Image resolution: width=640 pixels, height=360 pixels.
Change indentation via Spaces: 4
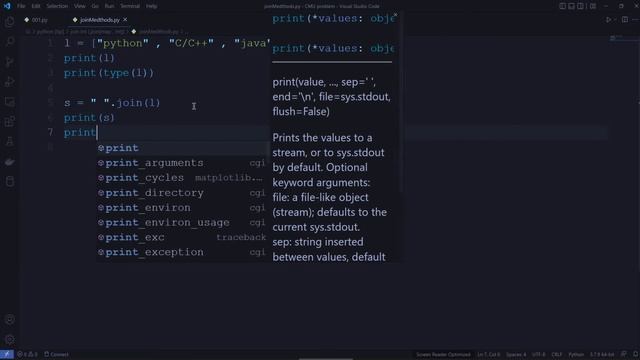[516, 354]
